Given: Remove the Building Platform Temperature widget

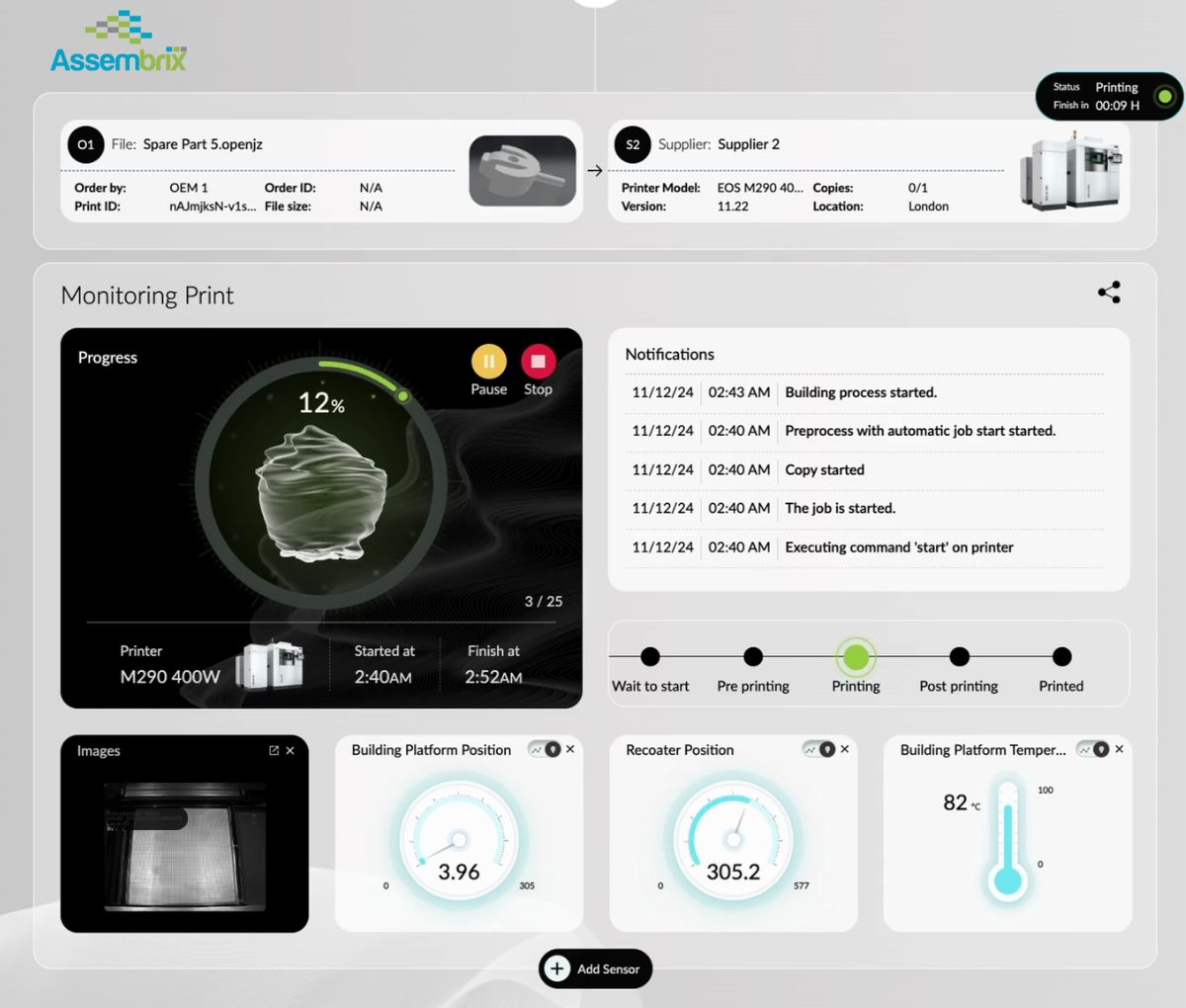Looking at the screenshot, I should pos(1119,749).
